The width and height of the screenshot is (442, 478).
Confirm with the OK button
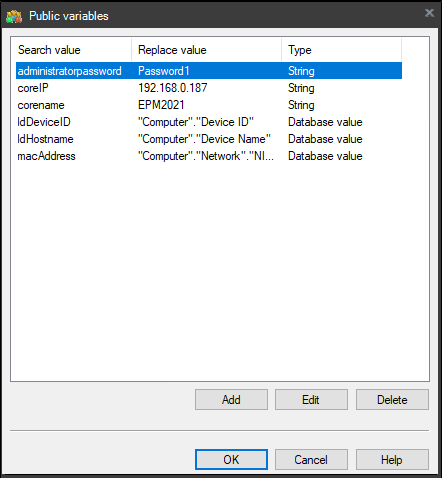click(231, 460)
